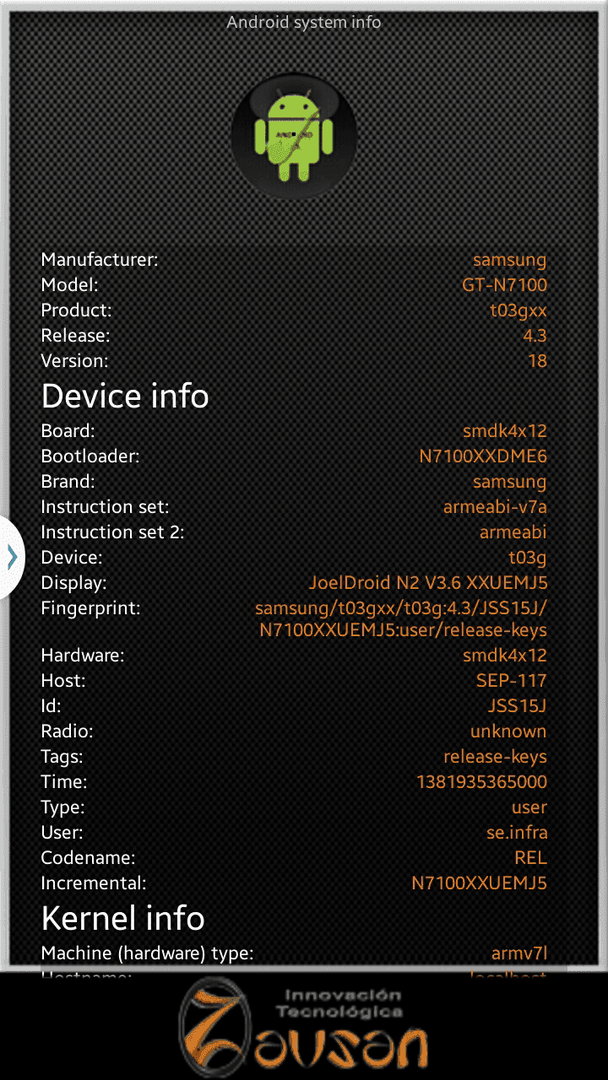The height and width of the screenshot is (1080, 608).
Task: Select the Release value 4.3
Action: (534, 336)
